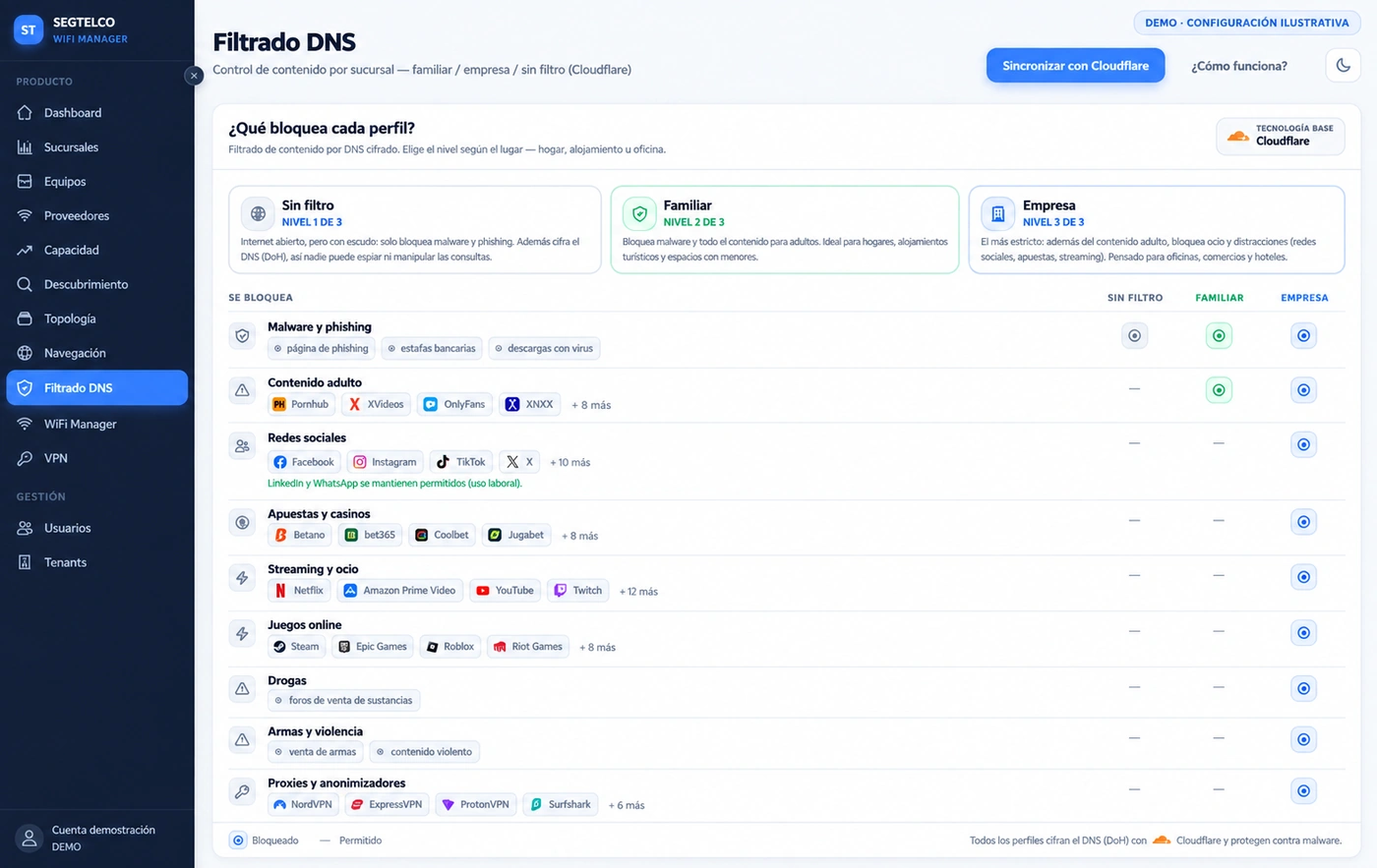Toggle dark mode with the moon icon
1377x868 pixels.
(x=1344, y=66)
